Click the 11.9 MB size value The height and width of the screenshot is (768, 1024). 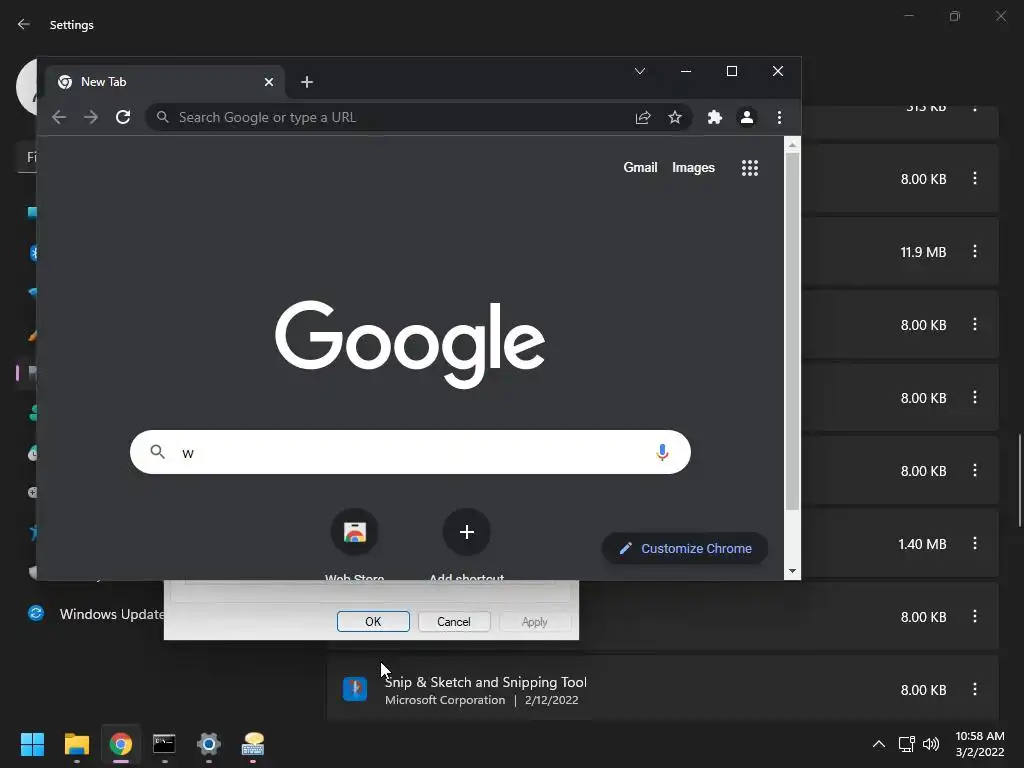(x=923, y=252)
